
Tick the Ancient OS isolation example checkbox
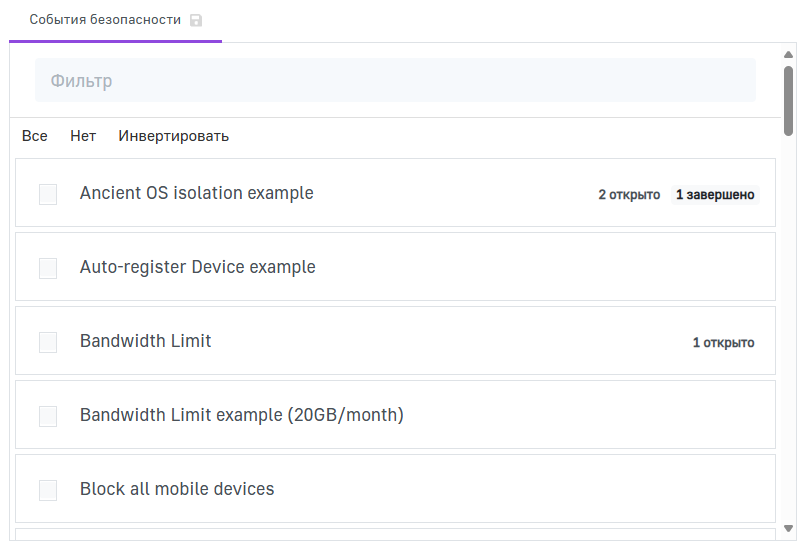click(48, 194)
